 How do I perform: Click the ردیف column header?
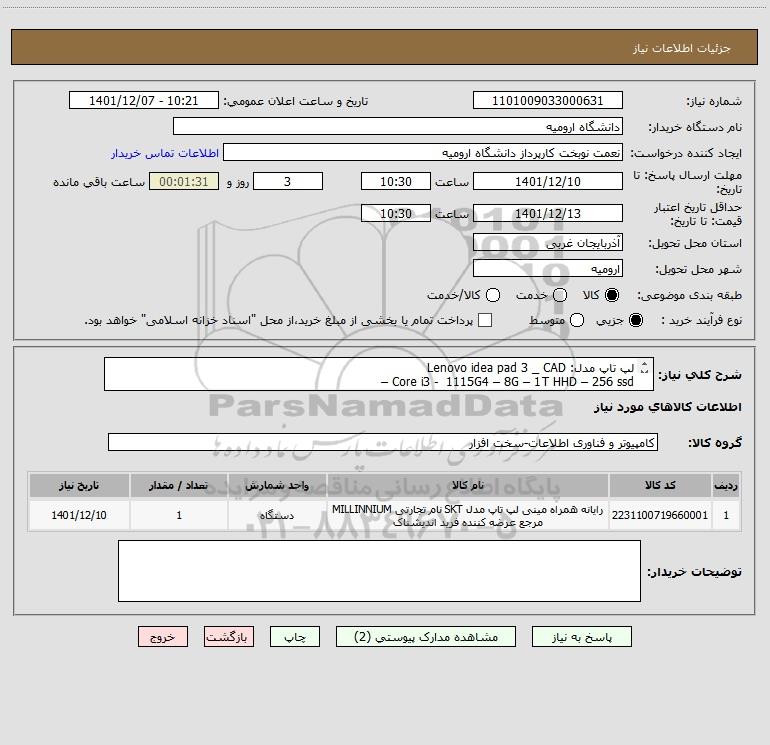point(726,485)
